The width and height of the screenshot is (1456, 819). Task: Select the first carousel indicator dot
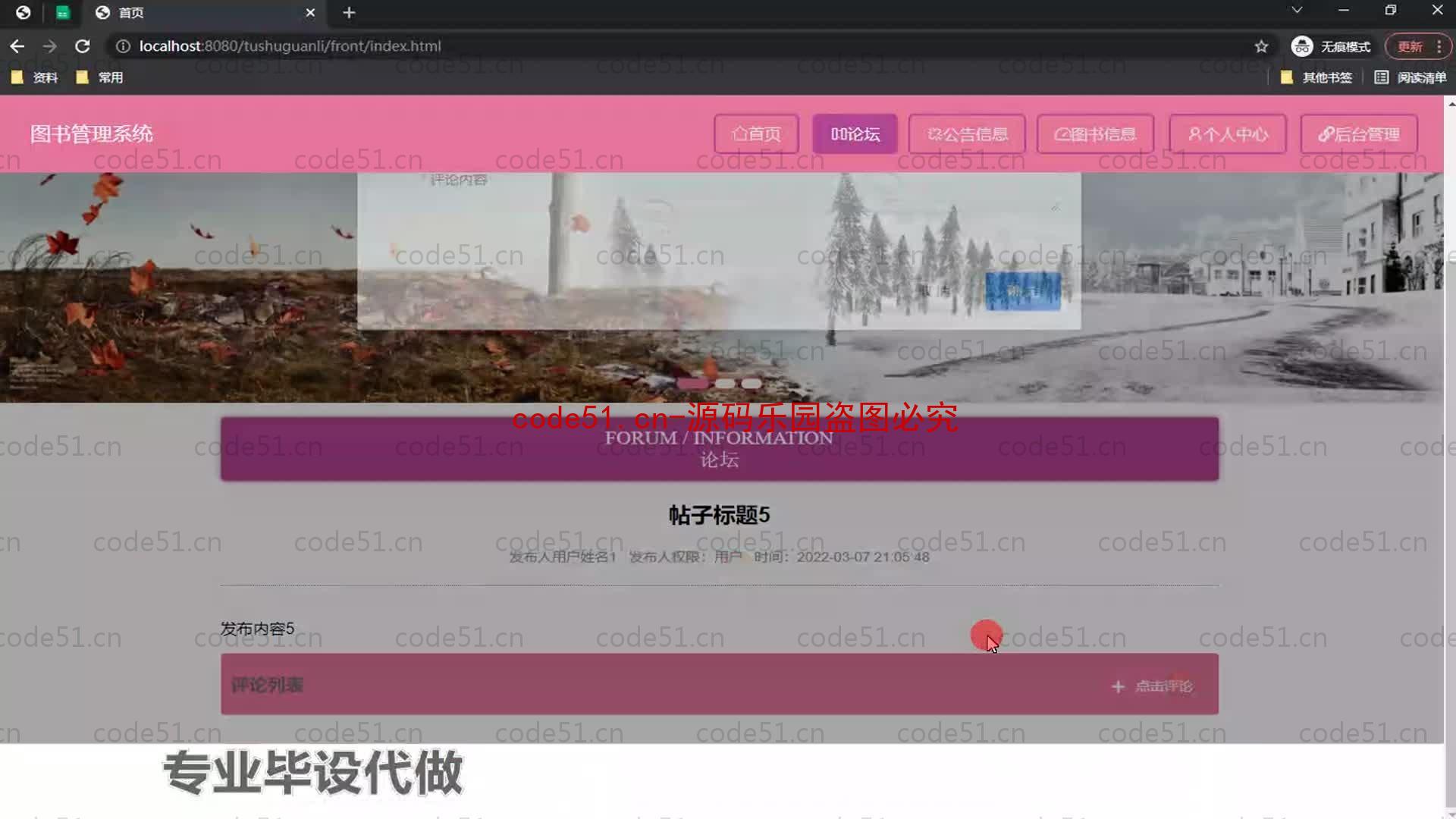click(x=692, y=384)
